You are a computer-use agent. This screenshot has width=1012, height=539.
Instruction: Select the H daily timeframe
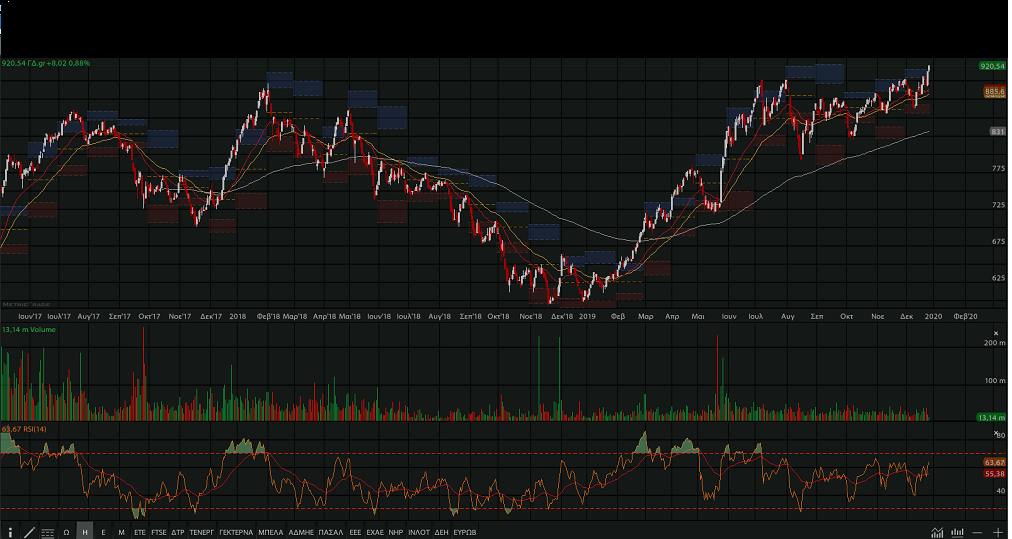85,532
